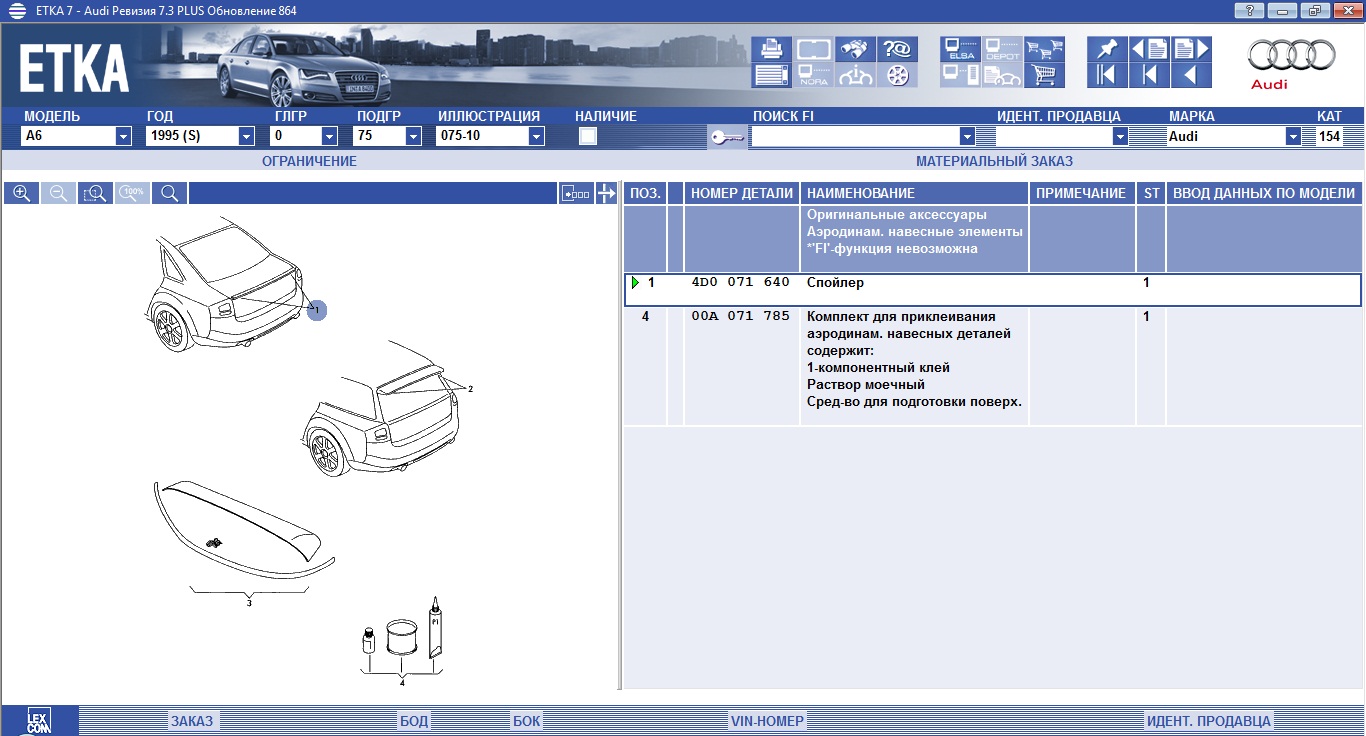This screenshot has width=1366, height=736.
Task: Expand the ИЛЛЮСТРАЦИЯ dropdown 075-10
Action: pyautogui.click(x=536, y=136)
